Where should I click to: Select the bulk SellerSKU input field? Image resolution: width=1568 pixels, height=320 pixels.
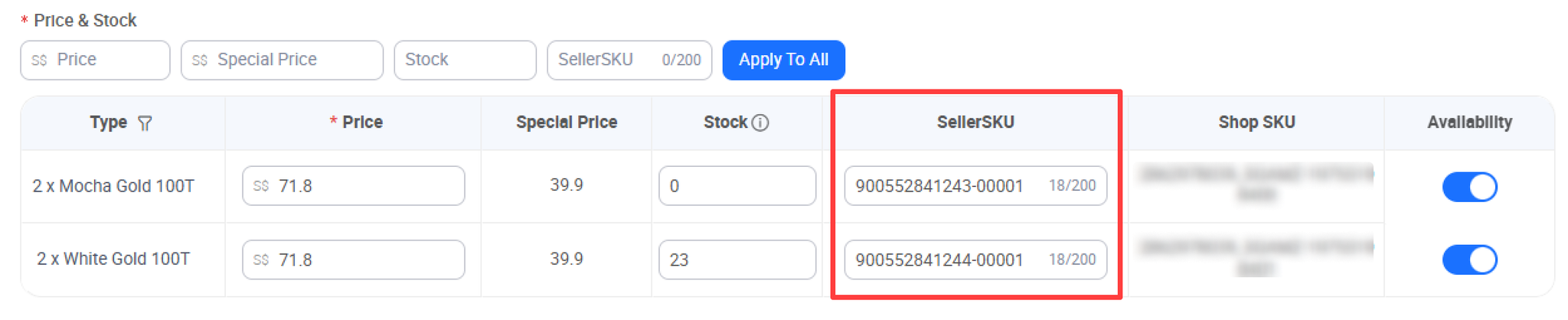click(629, 60)
